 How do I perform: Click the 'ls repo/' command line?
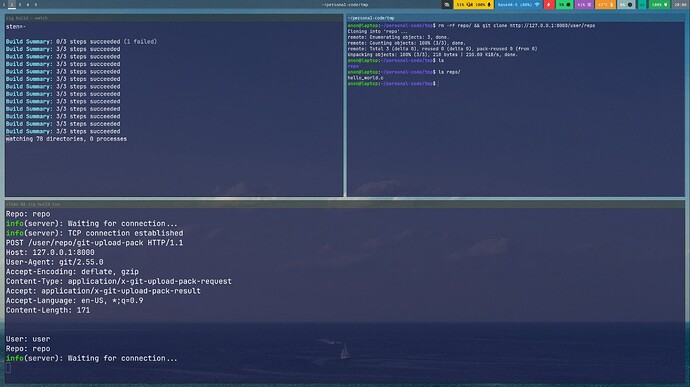click(449, 72)
